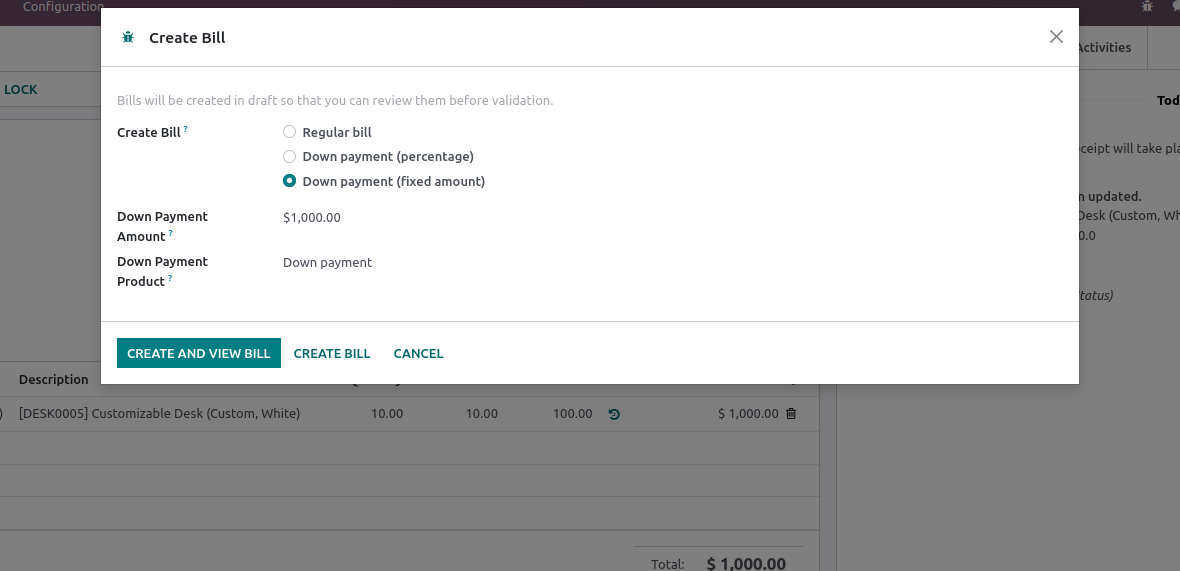This screenshot has height=571, width=1180.
Task: Click the debug bug icon in top bar
Action: point(1147,6)
